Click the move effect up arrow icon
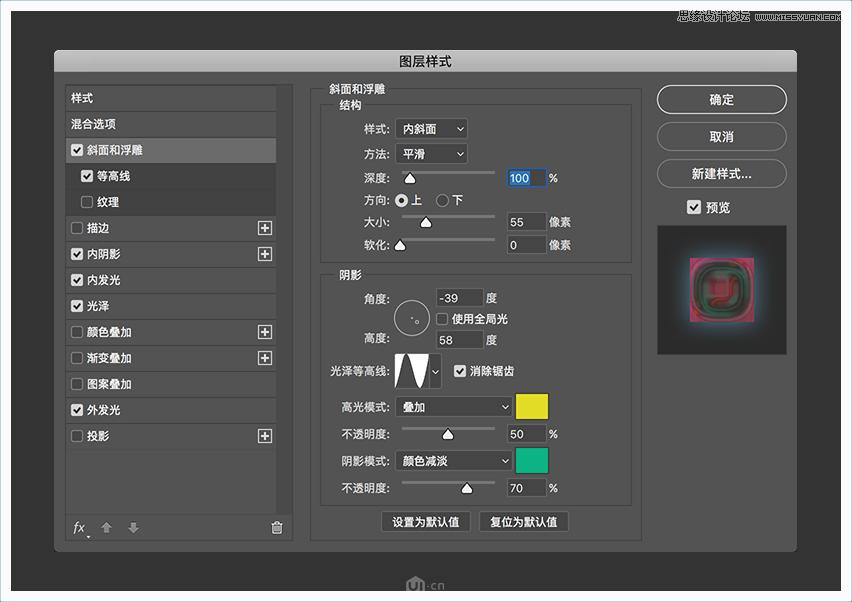 pyautogui.click(x=104, y=528)
